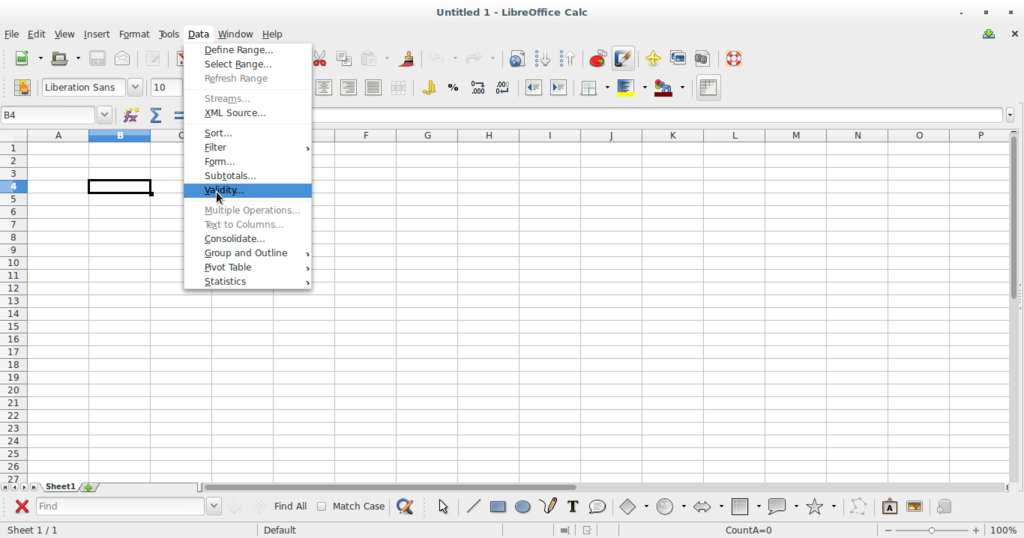Pick the Text box tool
The width and height of the screenshot is (1024, 538).
tap(573, 507)
